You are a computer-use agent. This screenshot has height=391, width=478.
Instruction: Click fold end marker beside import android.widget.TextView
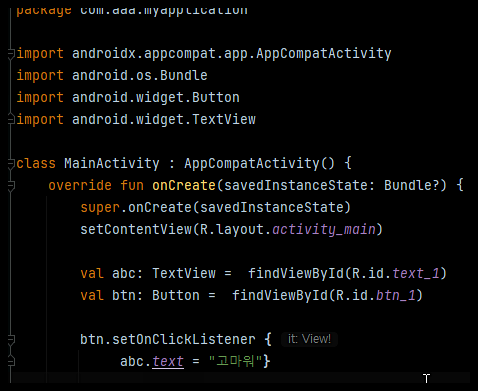coord(11,119)
